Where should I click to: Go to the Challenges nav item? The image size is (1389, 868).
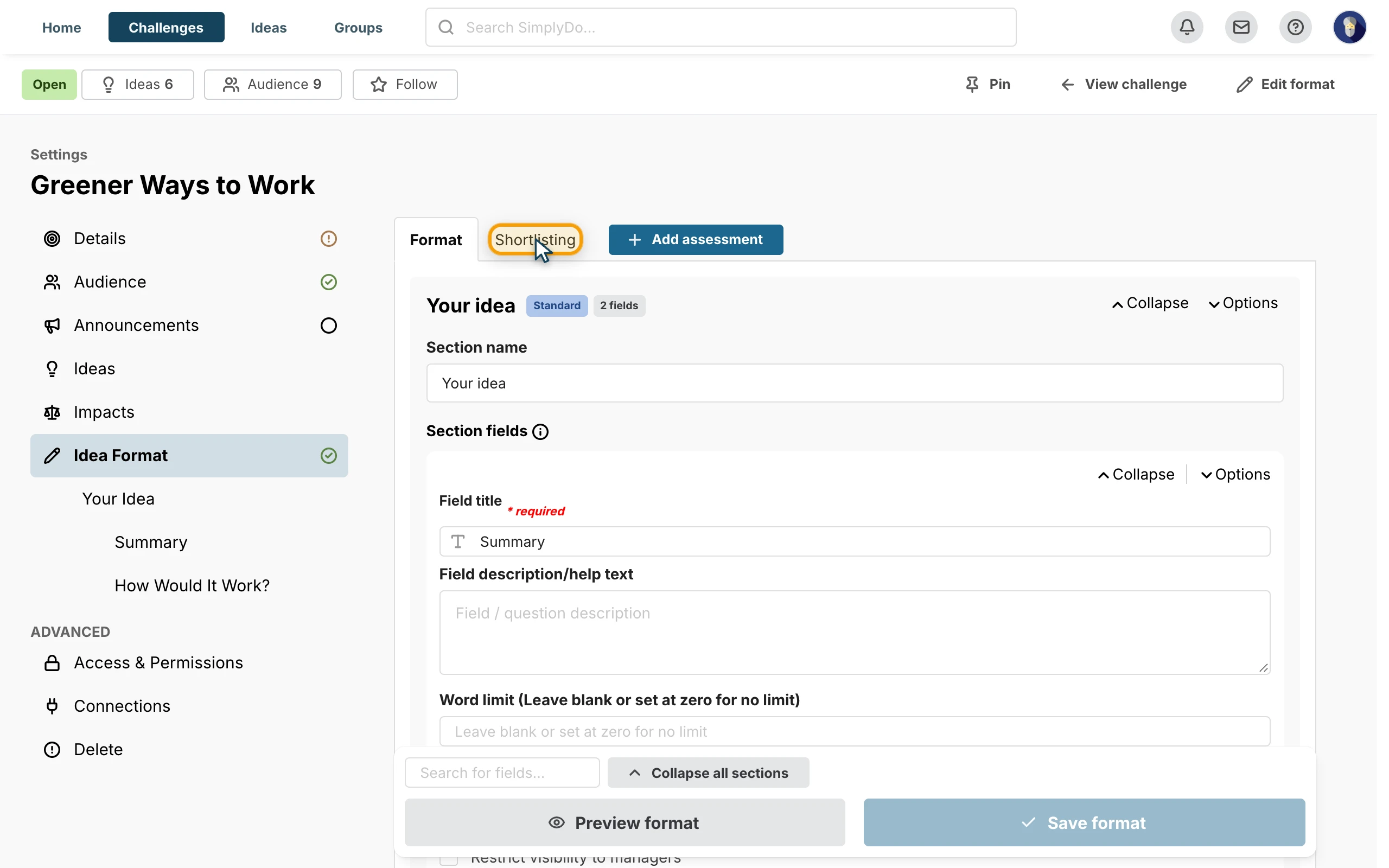166,27
